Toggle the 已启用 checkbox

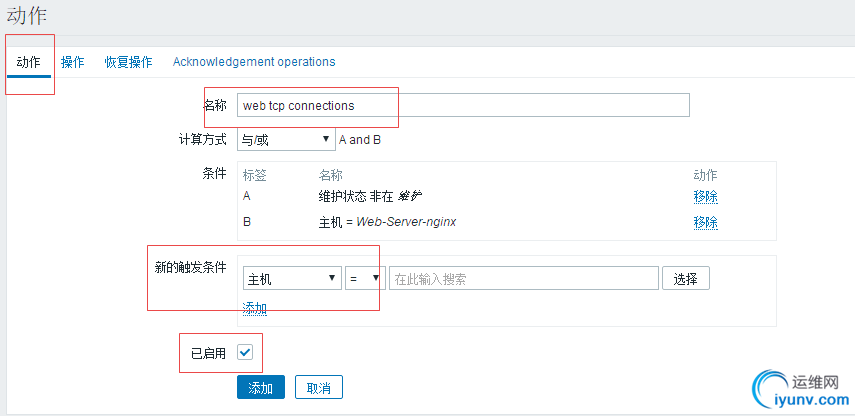click(x=245, y=352)
